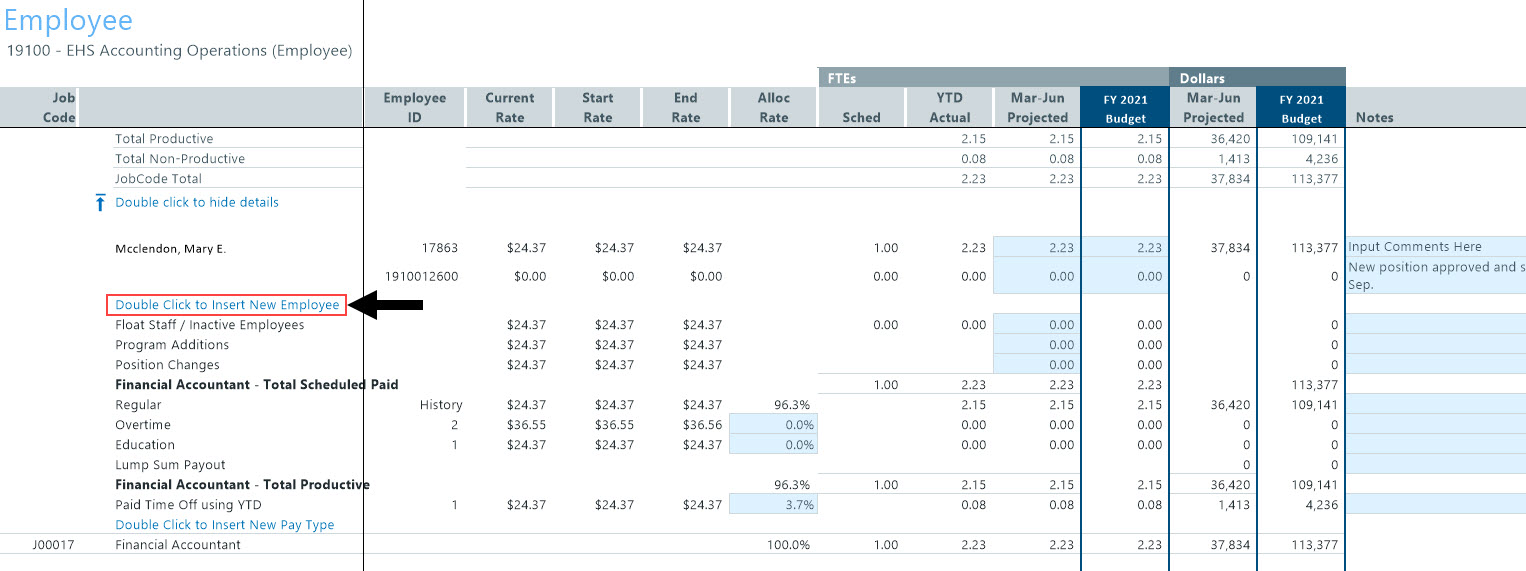Click the Notes column header
This screenshot has width=1526, height=571.
(1374, 117)
